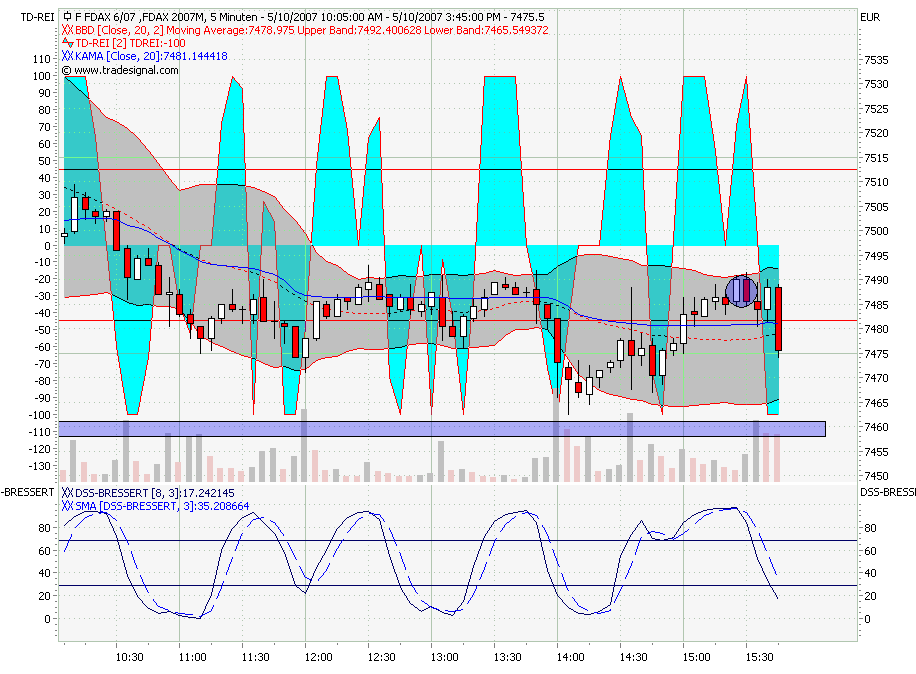Screen dimensions: 916x674
Task: Click the 14:00 label on time axis
Action: click(570, 657)
